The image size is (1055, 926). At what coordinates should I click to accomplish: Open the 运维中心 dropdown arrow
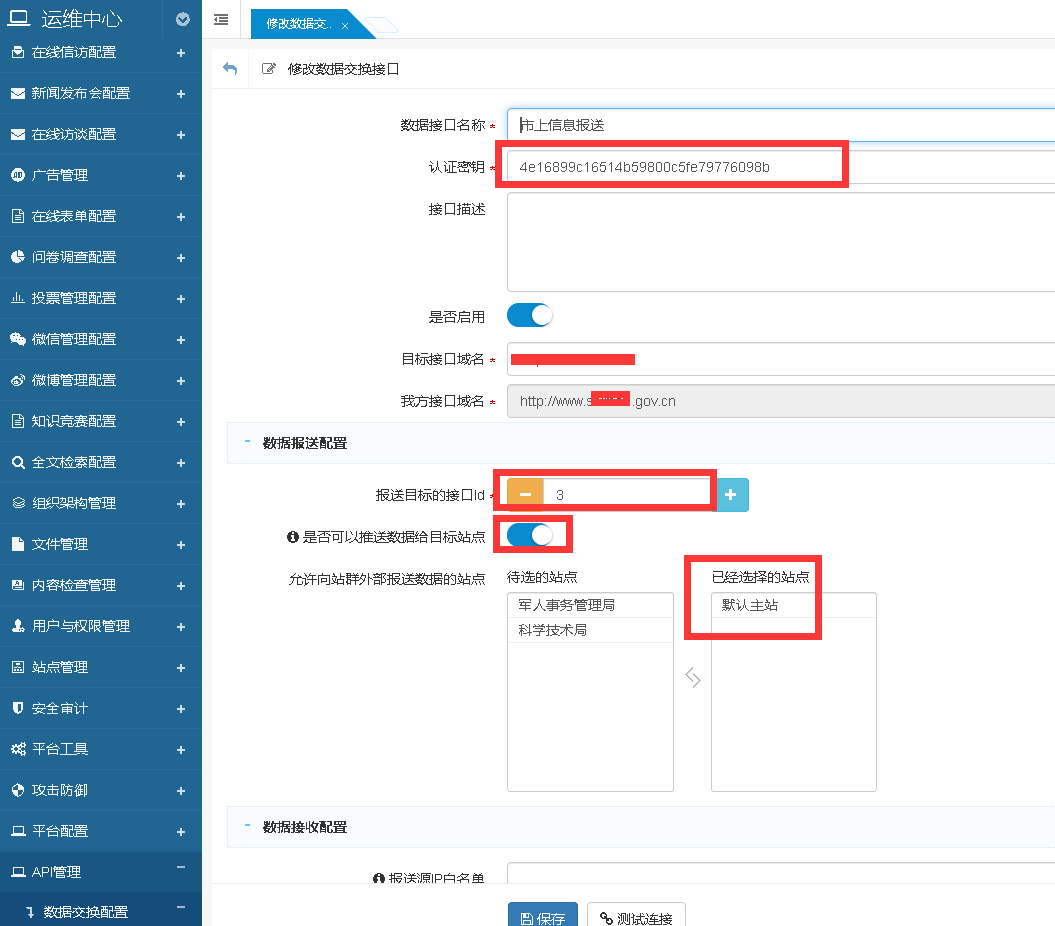(182, 19)
